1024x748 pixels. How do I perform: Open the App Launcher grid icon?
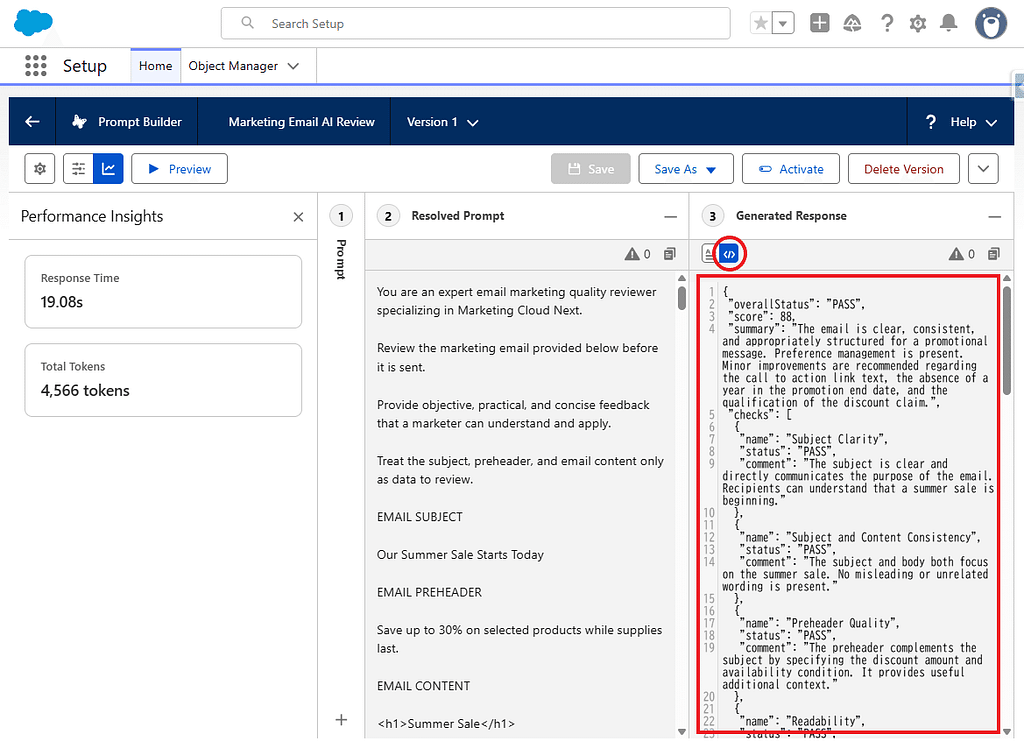(x=35, y=66)
